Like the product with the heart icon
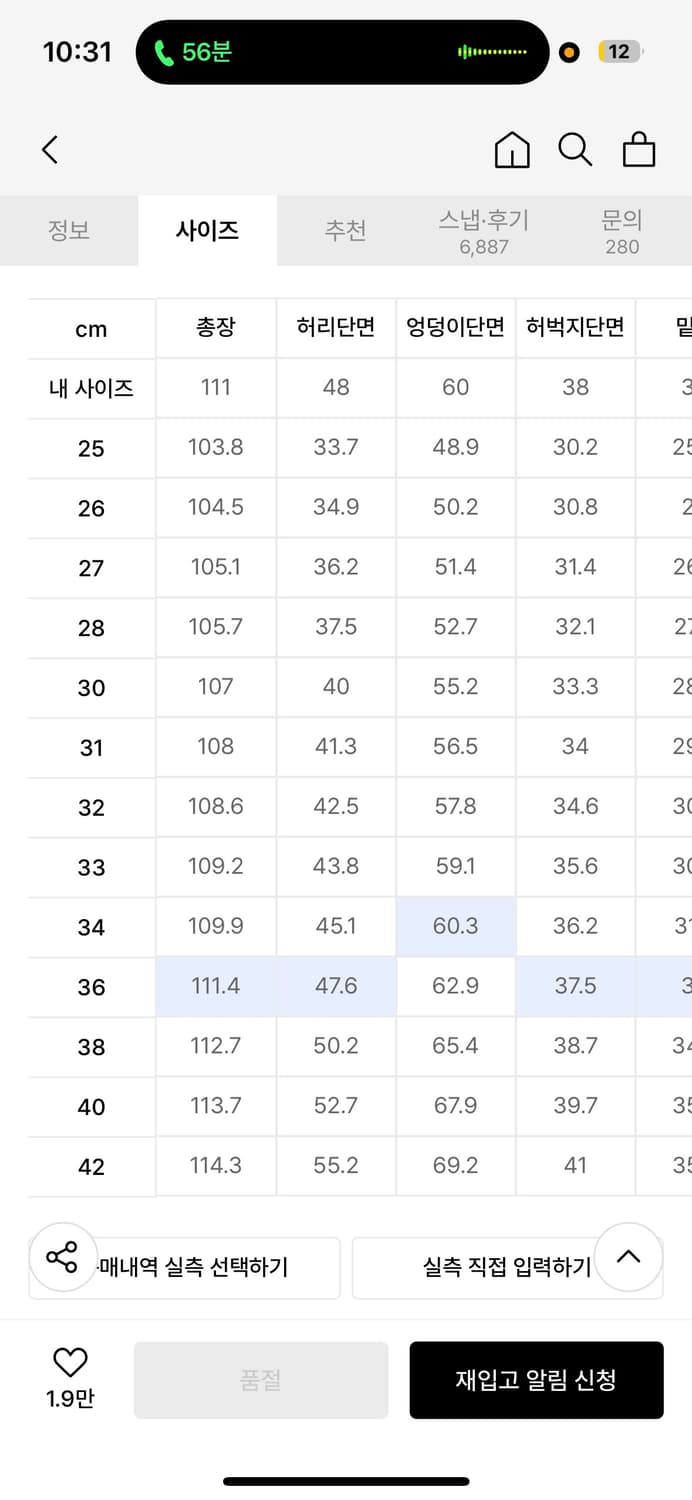 click(70, 1362)
